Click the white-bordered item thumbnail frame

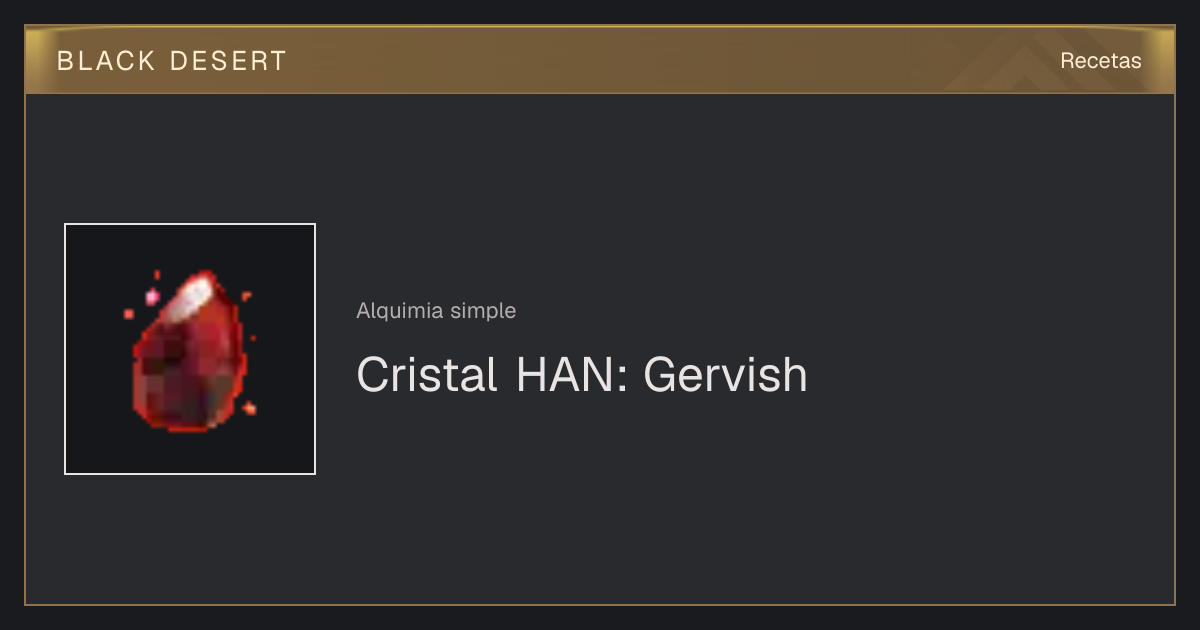click(x=190, y=349)
